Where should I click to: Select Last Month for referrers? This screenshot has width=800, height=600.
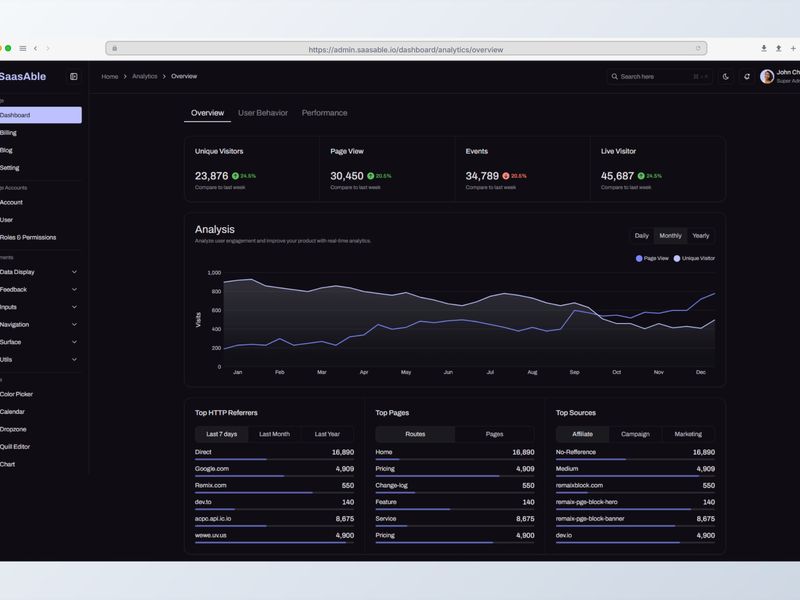pos(274,434)
